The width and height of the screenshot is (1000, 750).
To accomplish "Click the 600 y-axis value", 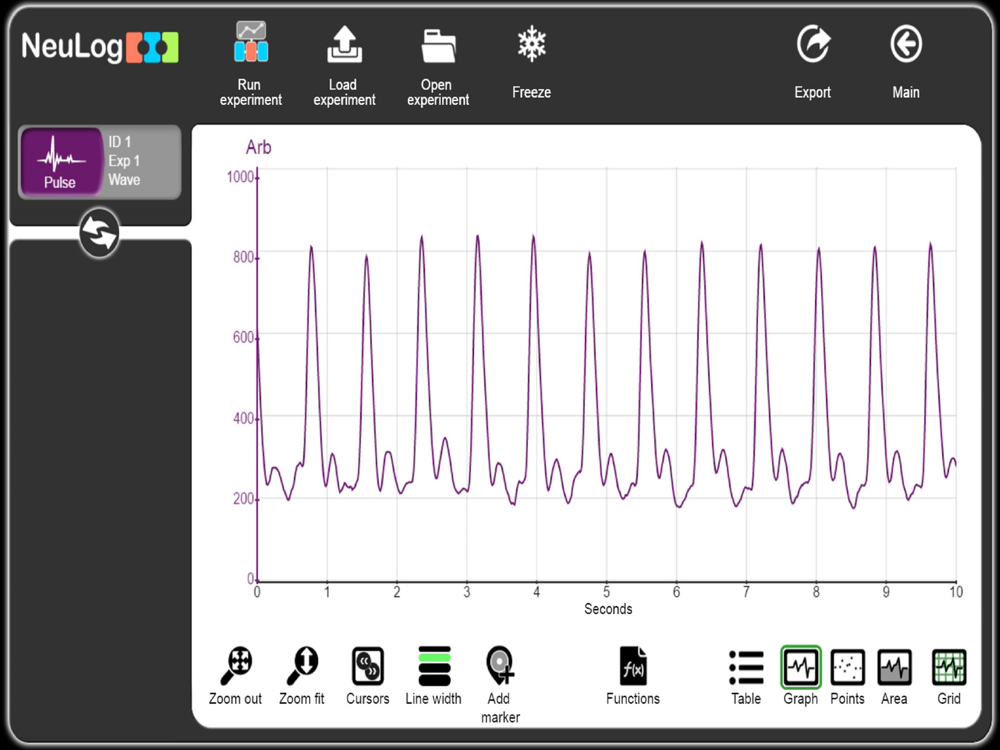I will [244, 337].
